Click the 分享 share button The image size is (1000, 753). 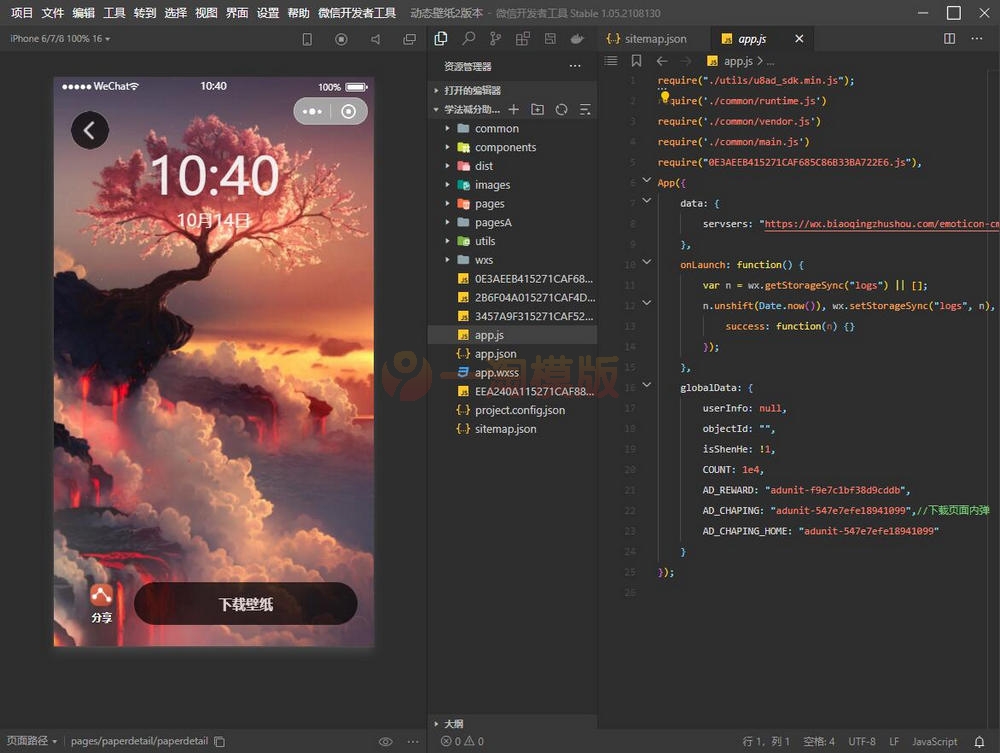pyautogui.click(x=101, y=603)
